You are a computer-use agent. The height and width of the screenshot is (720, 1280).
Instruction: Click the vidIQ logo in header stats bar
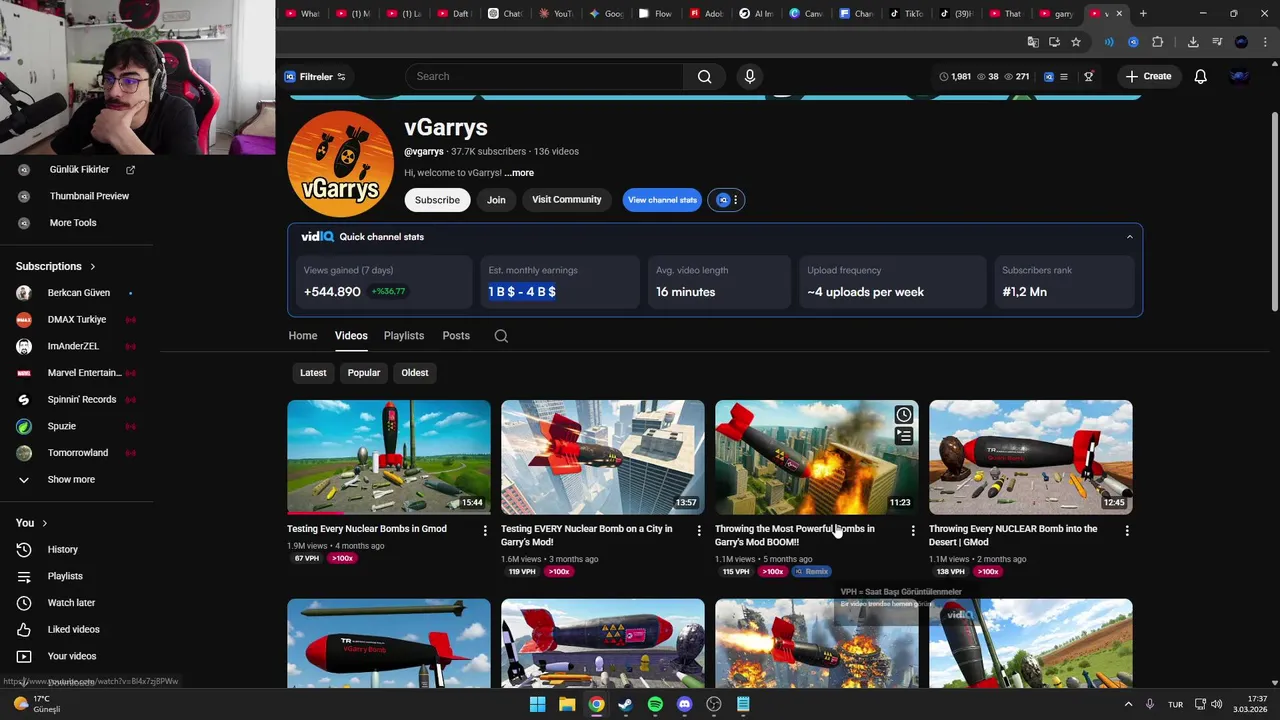[1048, 76]
